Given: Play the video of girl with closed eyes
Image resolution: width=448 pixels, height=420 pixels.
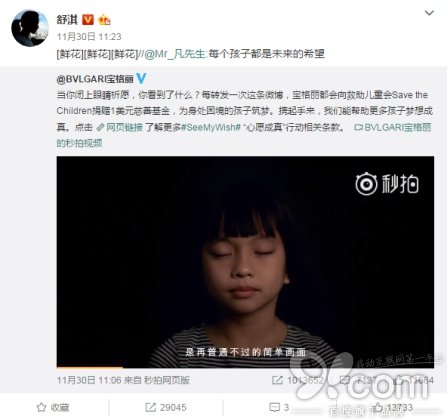Looking at the screenshot, I should (245, 262).
